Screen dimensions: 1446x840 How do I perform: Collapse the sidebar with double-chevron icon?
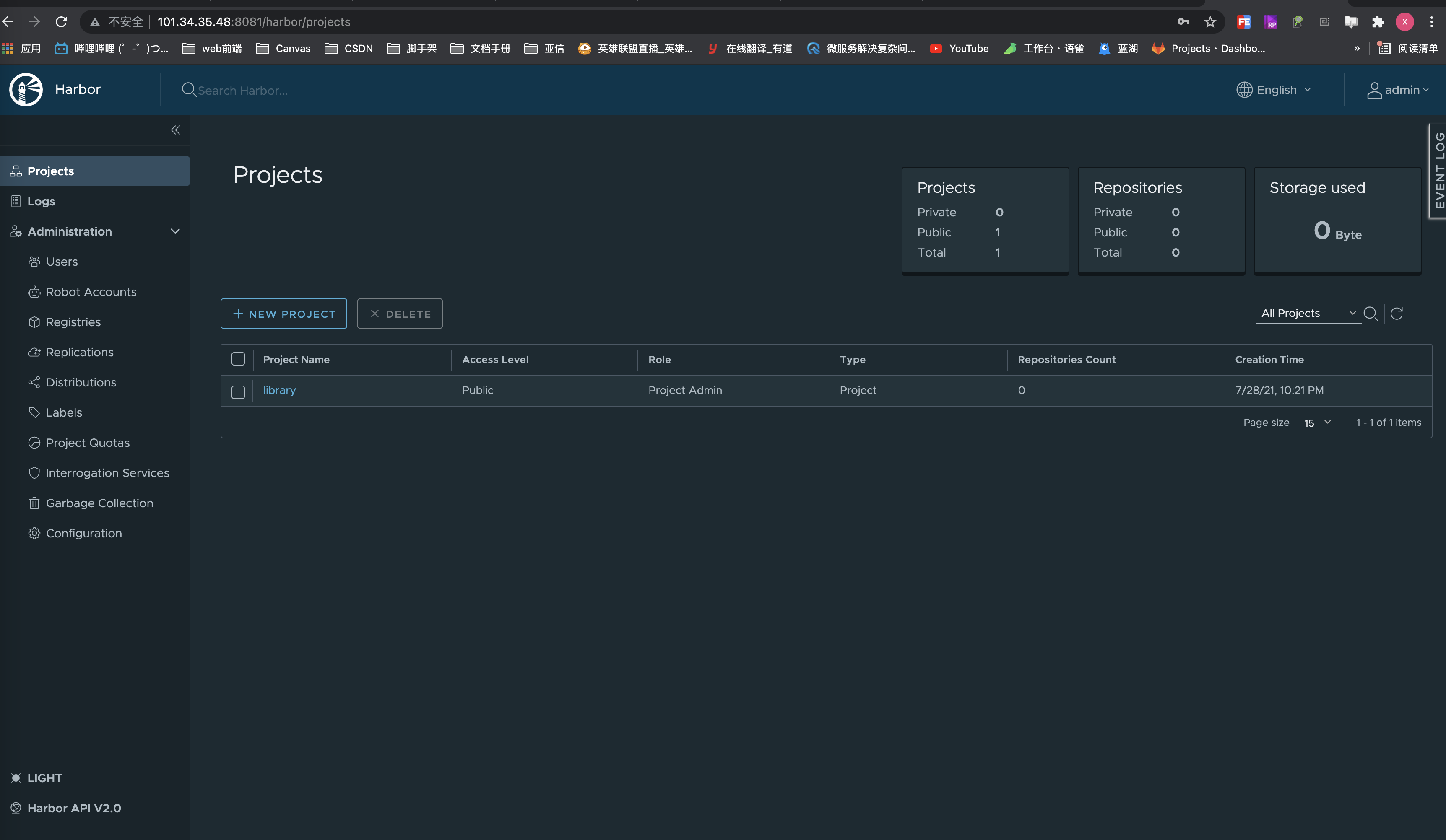(176, 130)
